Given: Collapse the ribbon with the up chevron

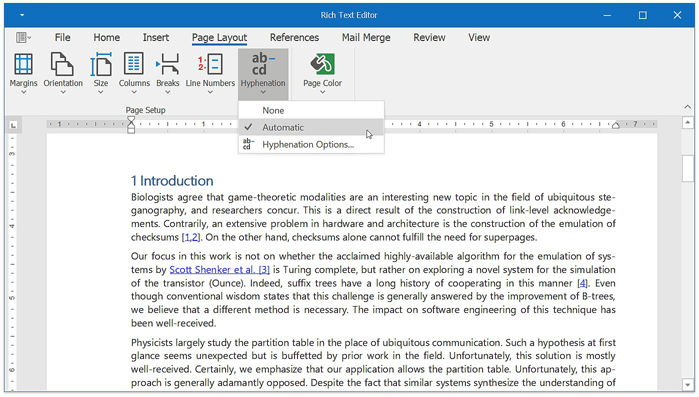Looking at the screenshot, I should pyautogui.click(x=687, y=107).
